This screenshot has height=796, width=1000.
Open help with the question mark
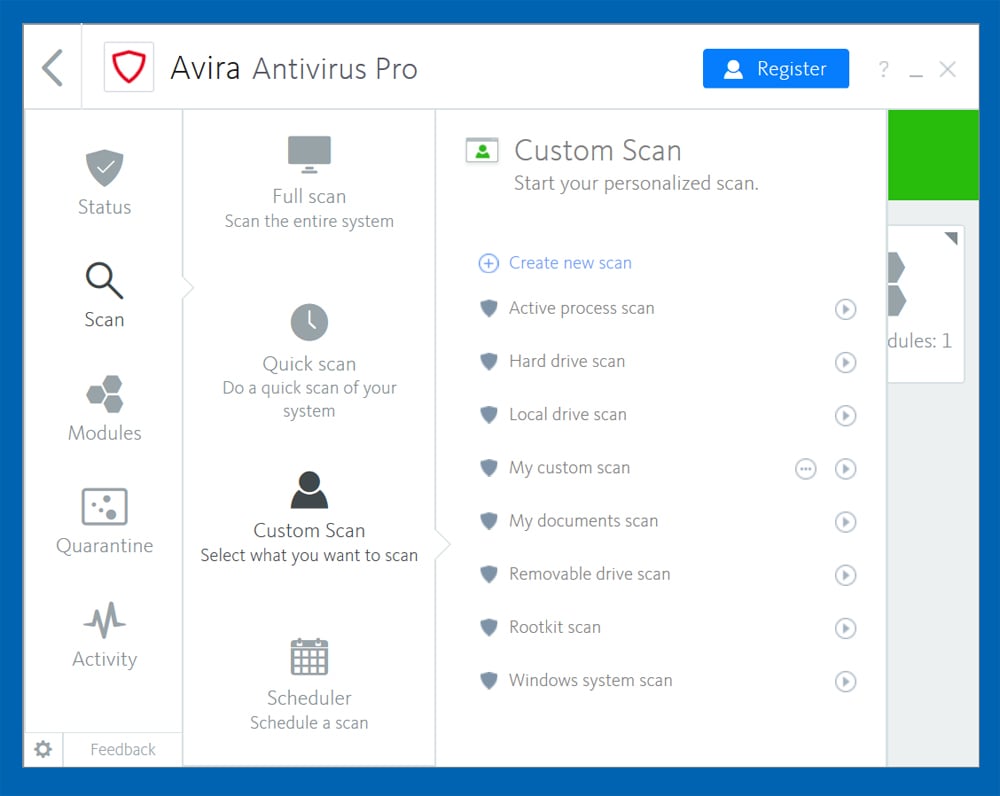(x=883, y=68)
